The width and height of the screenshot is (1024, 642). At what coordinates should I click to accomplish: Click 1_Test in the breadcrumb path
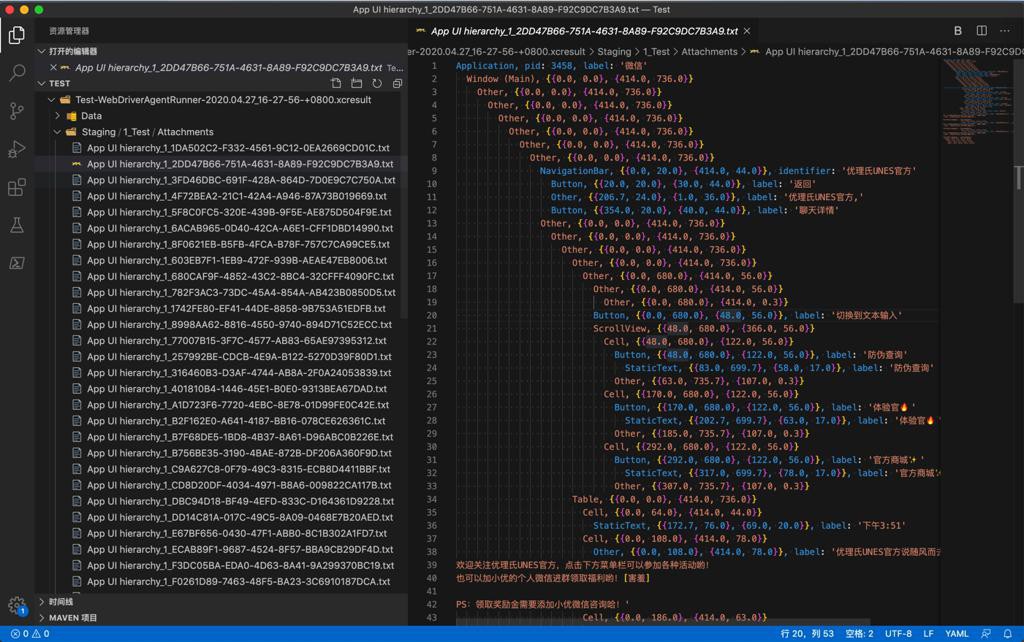point(656,52)
